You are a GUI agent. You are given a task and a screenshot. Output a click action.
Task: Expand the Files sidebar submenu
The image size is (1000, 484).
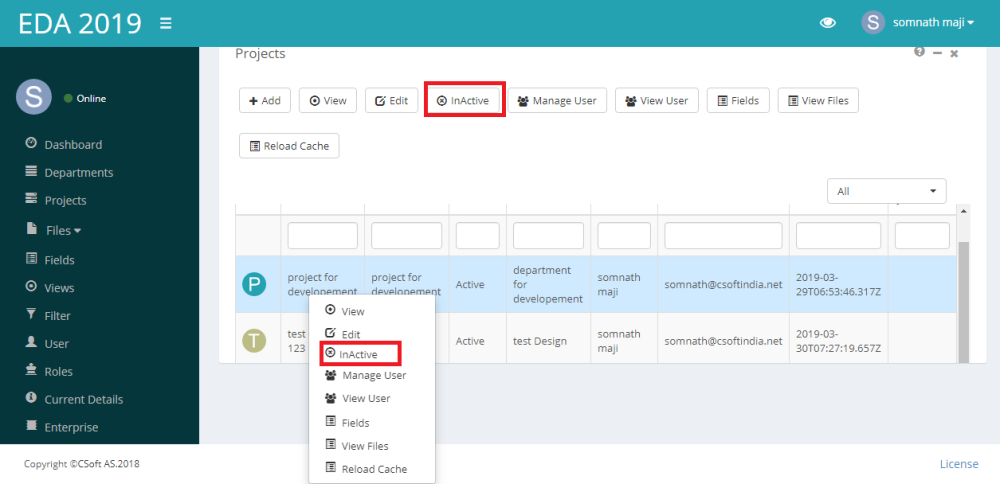point(54,230)
